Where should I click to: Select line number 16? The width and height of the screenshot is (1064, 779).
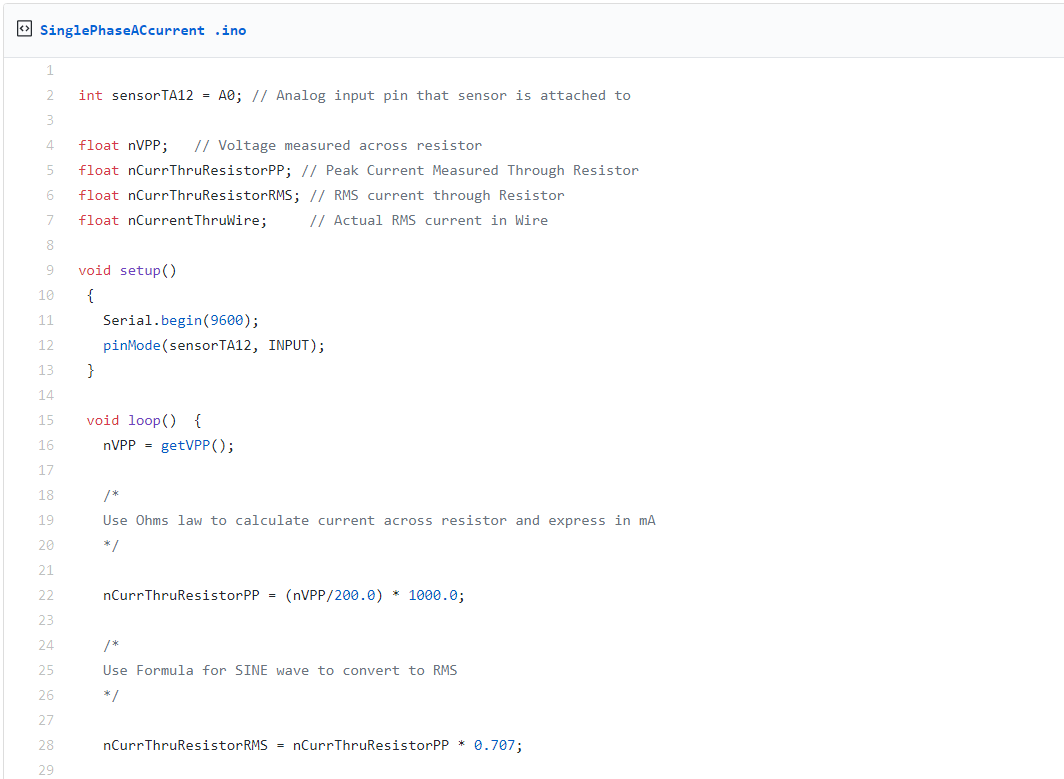pos(46,446)
